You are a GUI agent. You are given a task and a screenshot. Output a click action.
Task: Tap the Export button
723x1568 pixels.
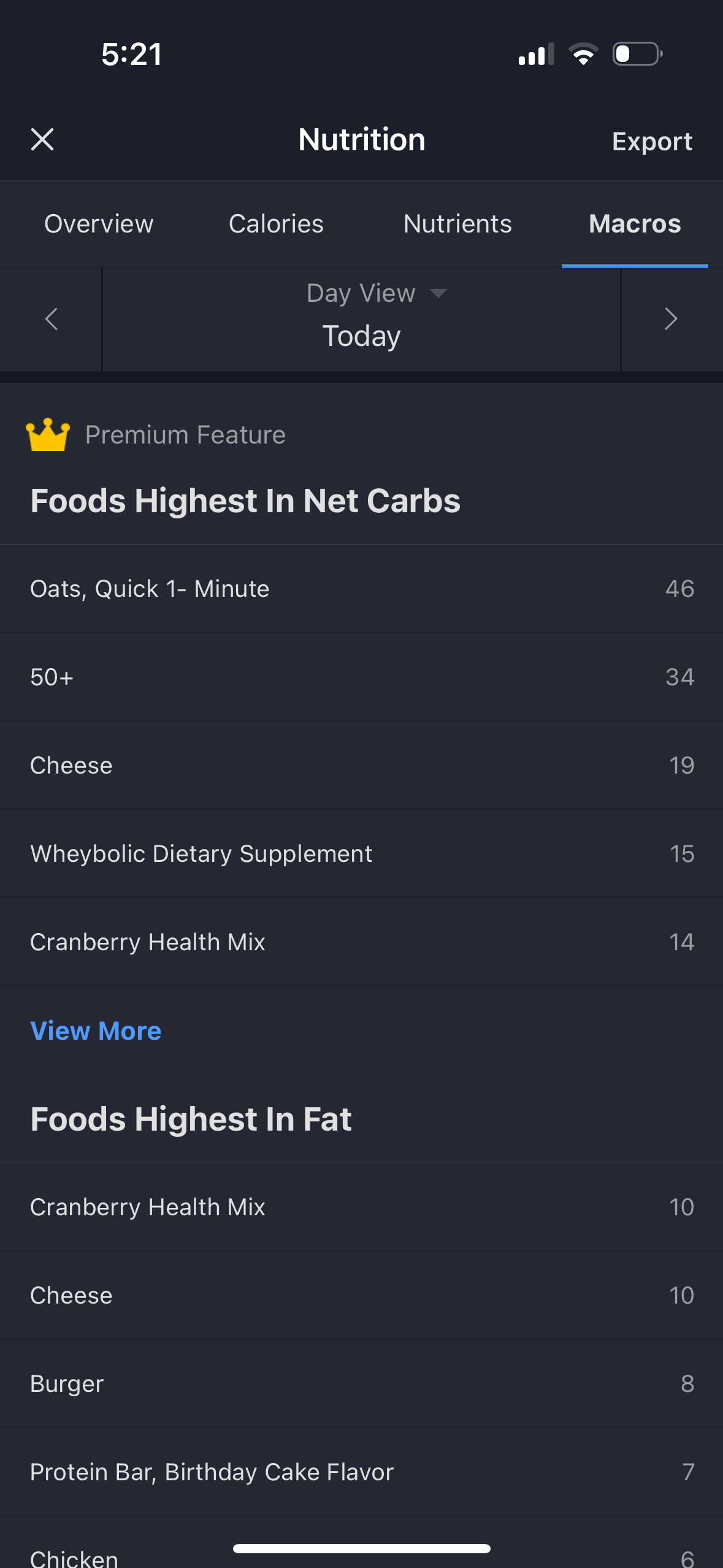[x=652, y=141]
